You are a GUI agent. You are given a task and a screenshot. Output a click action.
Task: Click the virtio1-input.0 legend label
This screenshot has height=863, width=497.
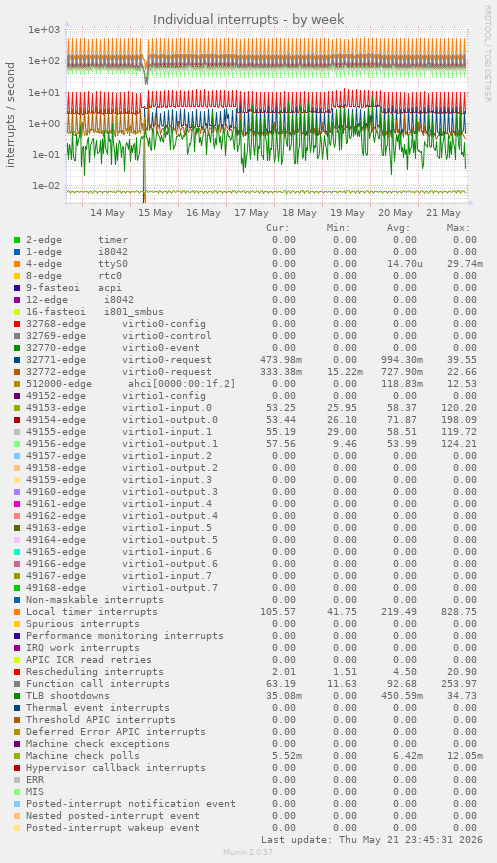(167, 408)
